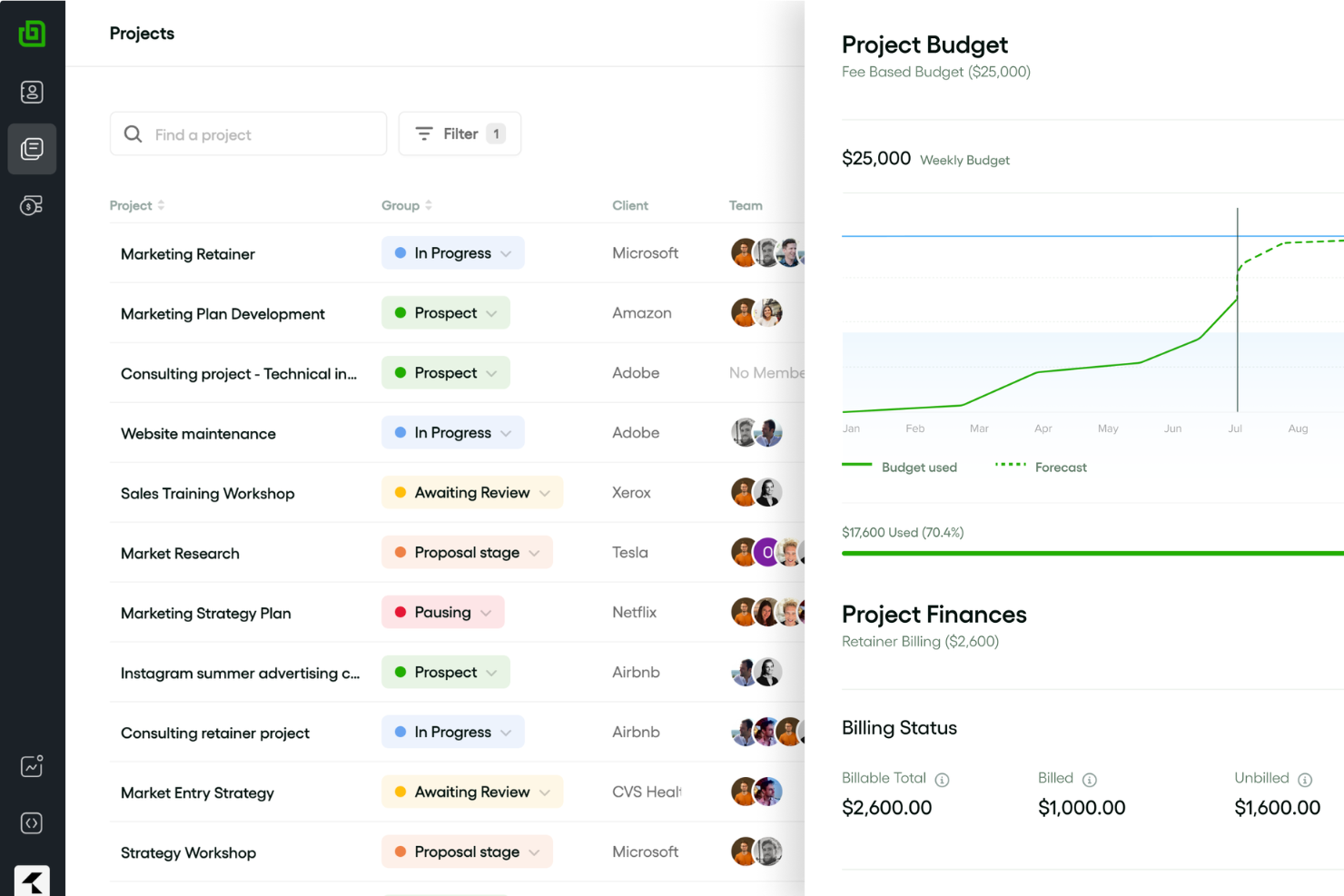Open the Marketing Strategy Plan project
This screenshot has width=1344, height=896.
point(206,614)
